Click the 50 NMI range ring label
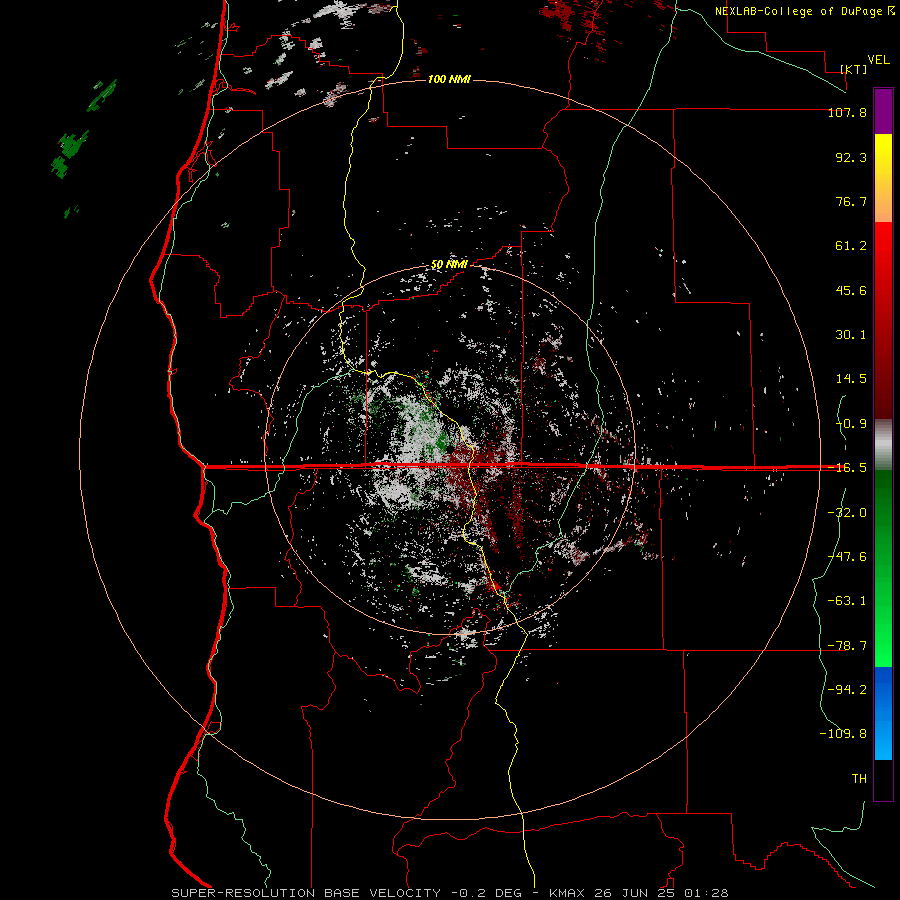 (x=449, y=264)
